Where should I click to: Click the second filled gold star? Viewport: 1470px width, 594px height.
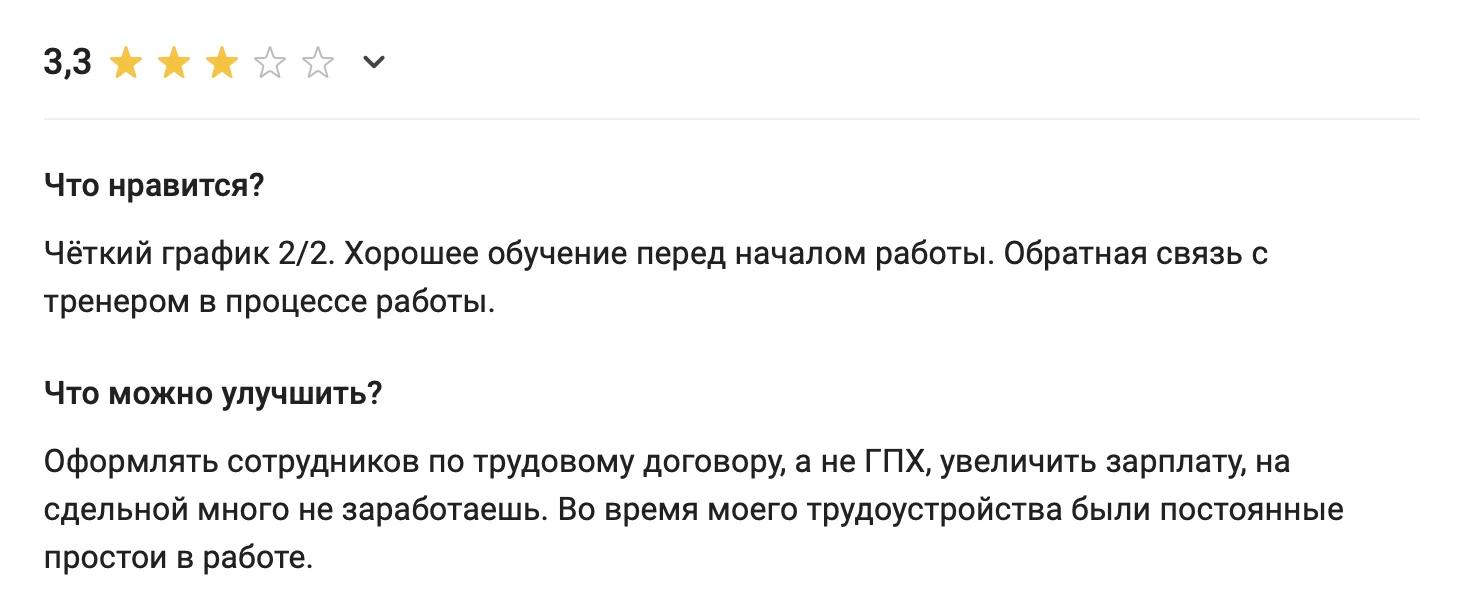[173, 64]
